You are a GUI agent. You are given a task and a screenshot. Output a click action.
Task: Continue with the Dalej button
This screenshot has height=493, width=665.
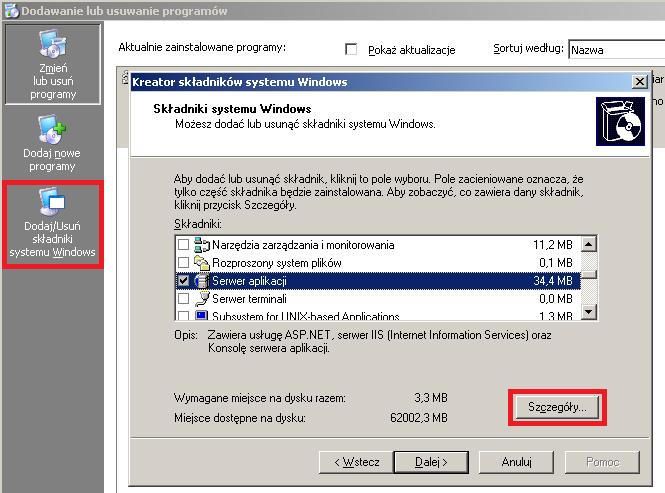pos(431,462)
